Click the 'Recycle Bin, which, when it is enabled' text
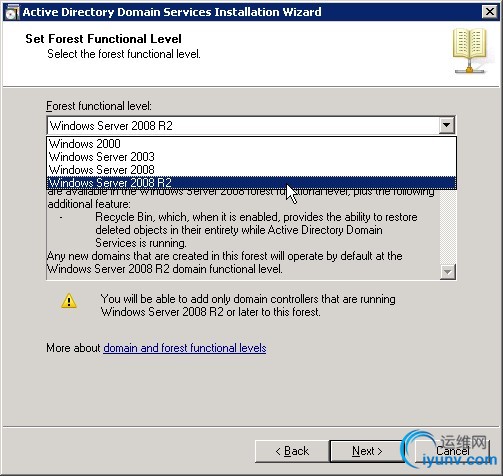Image resolution: width=503 pixels, height=476 pixels. 187,217
